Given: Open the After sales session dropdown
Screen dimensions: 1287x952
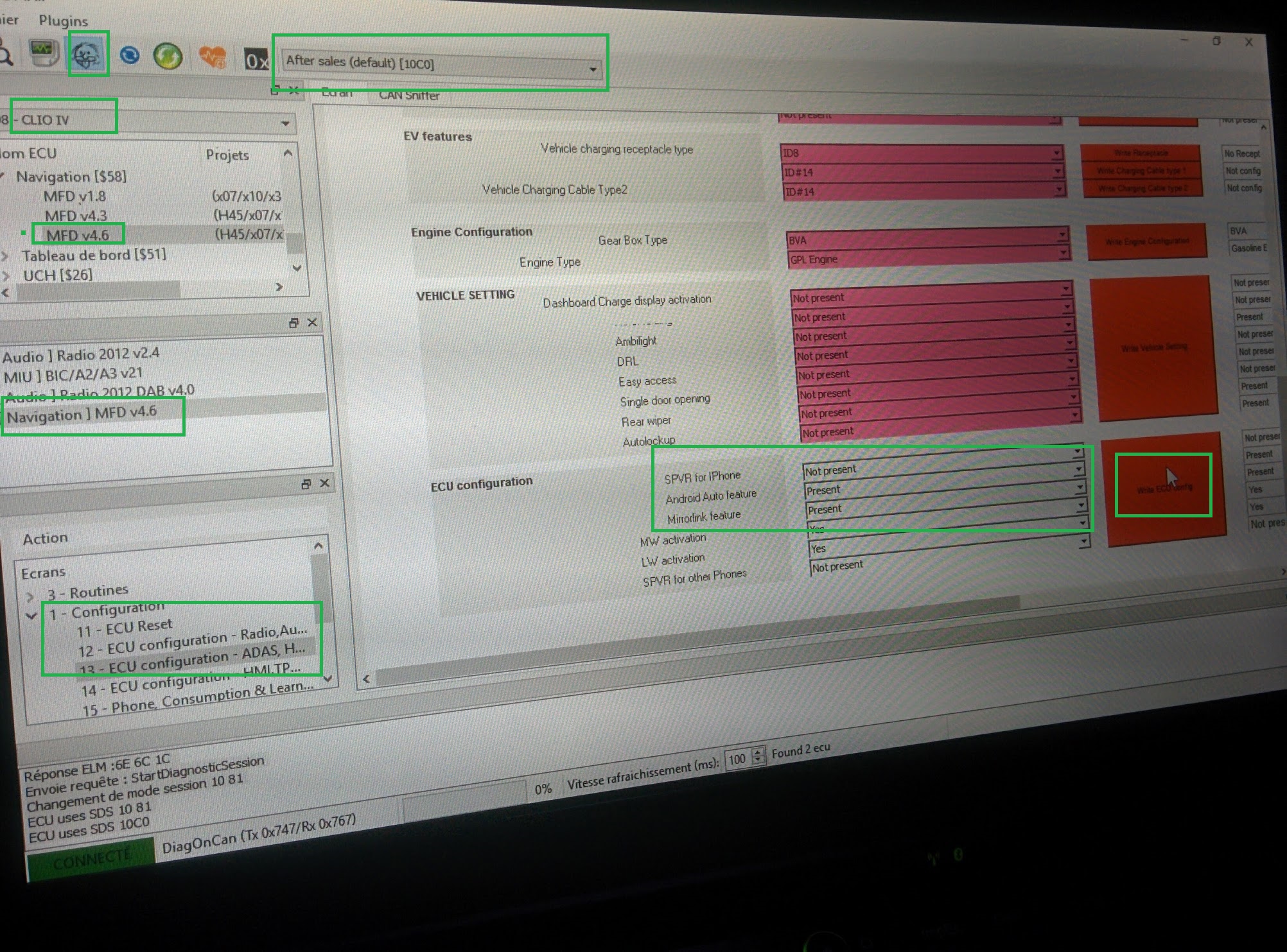Looking at the screenshot, I should point(442,65).
